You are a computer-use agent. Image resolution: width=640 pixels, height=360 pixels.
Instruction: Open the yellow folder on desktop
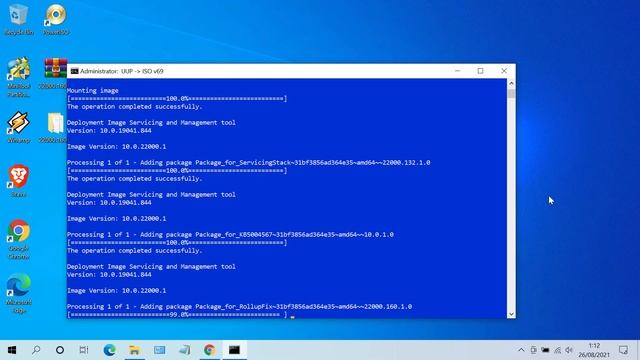[x=55, y=127]
